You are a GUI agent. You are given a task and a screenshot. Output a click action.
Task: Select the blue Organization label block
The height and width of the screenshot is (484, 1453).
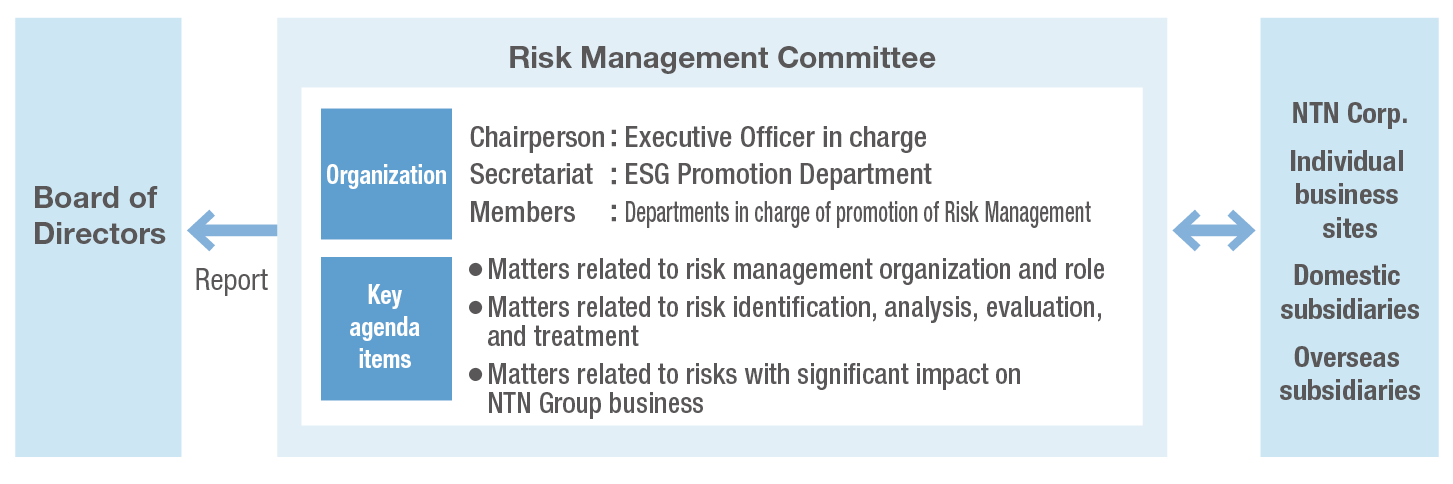point(386,174)
